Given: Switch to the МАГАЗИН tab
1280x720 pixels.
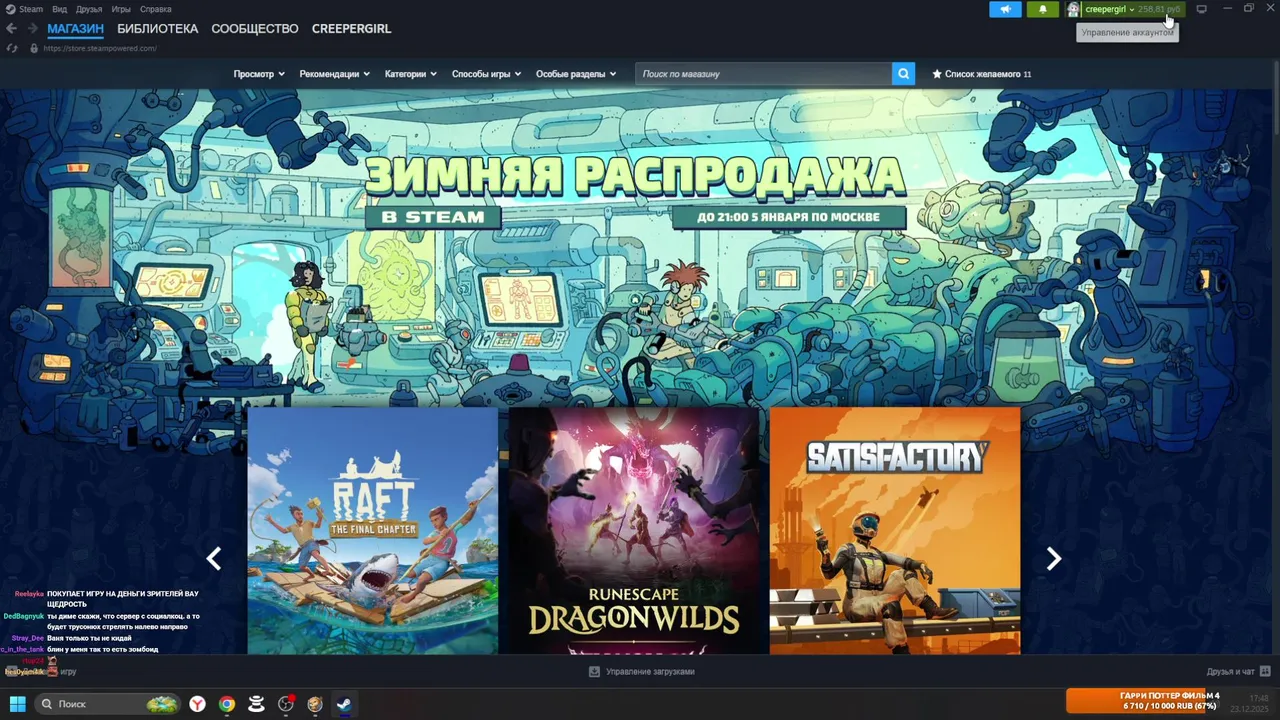Looking at the screenshot, I should click(x=75, y=29).
